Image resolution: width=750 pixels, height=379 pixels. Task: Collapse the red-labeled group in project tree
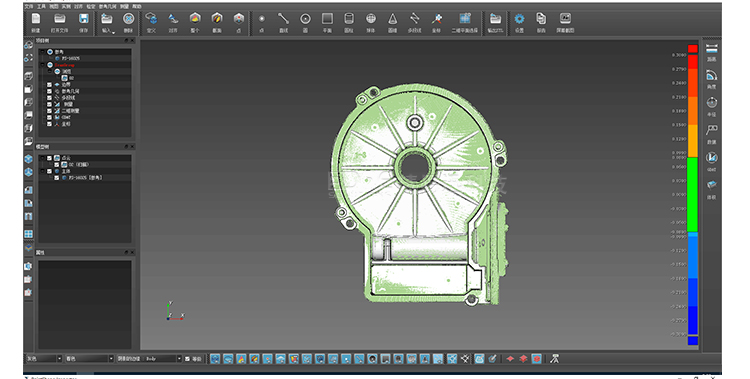tap(43, 65)
